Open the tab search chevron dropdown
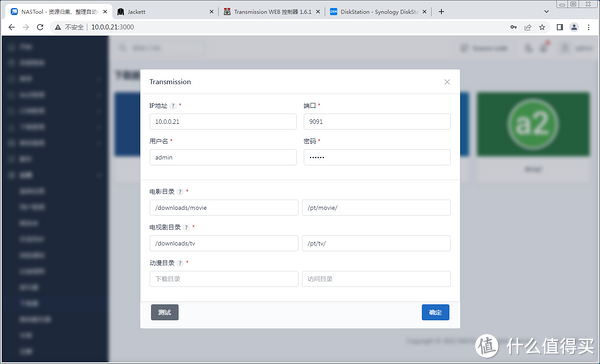Viewport: 600px width, 364px height. tap(546, 12)
